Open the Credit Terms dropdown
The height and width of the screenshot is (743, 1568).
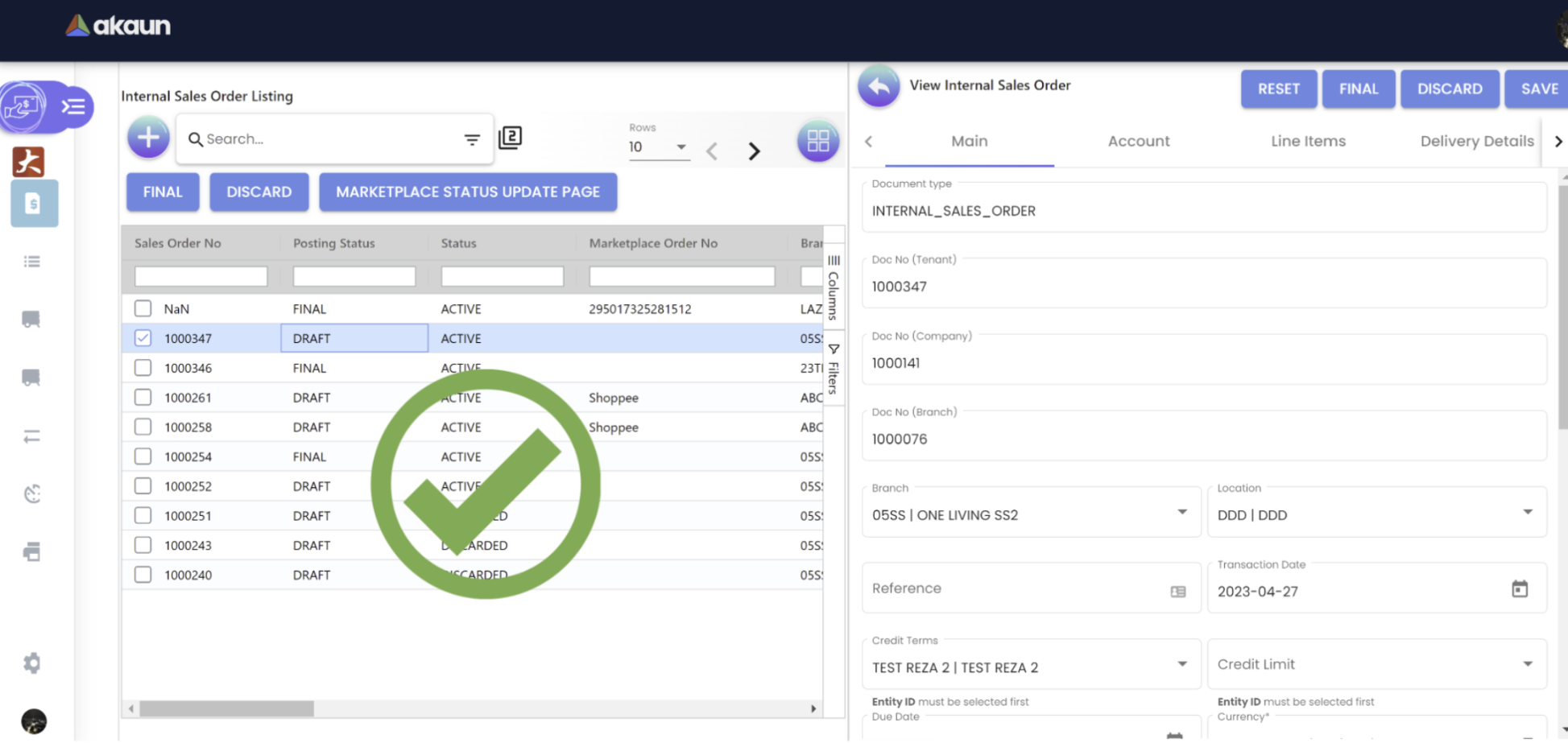click(1181, 665)
